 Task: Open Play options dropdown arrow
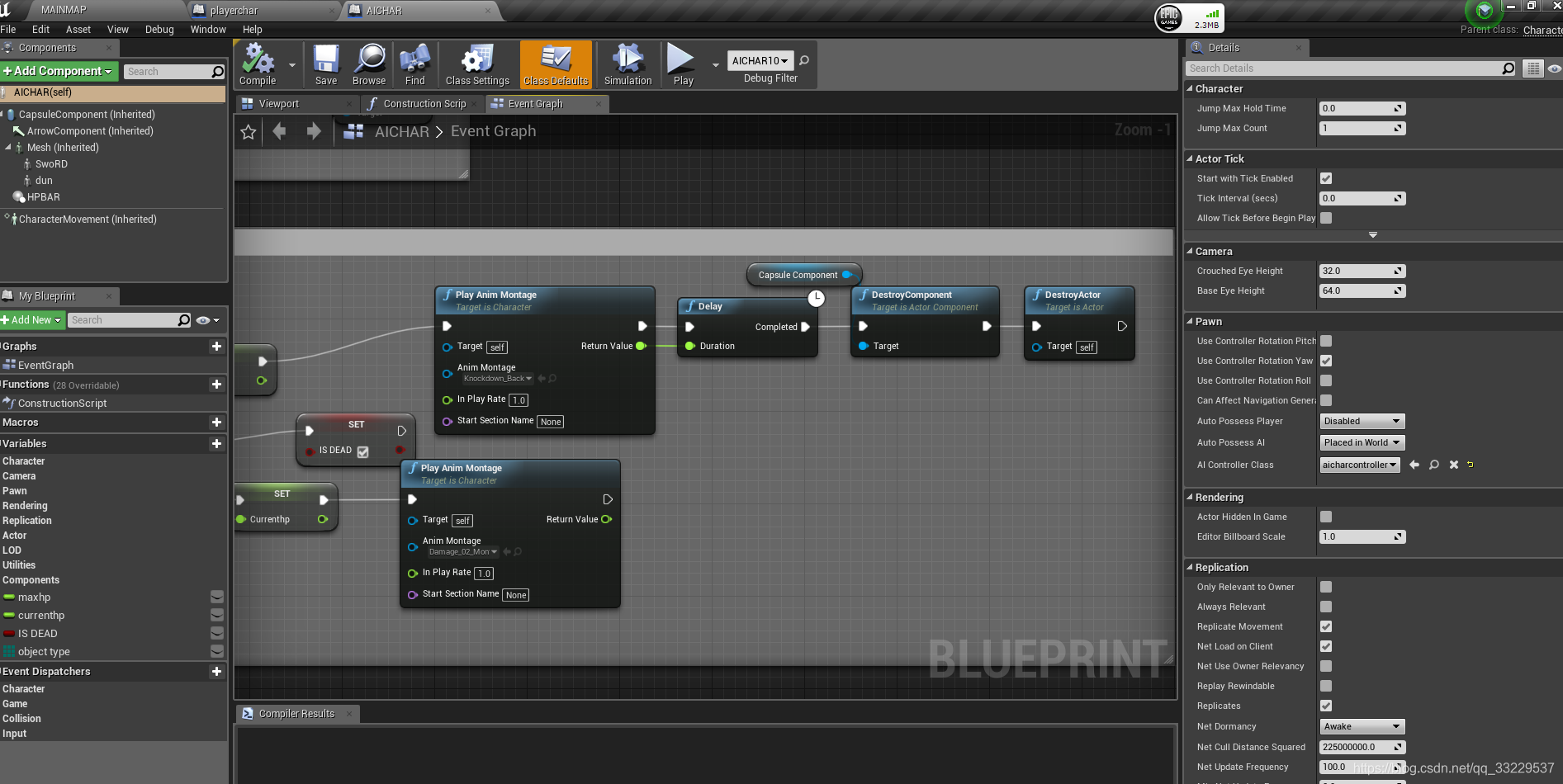715,64
